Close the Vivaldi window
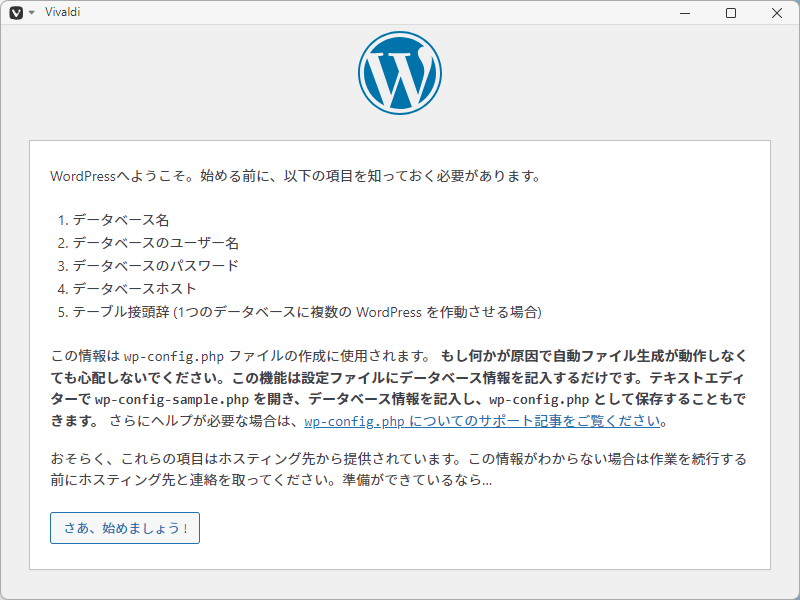The height and width of the screenshot is (600, 800). point(777,12)
